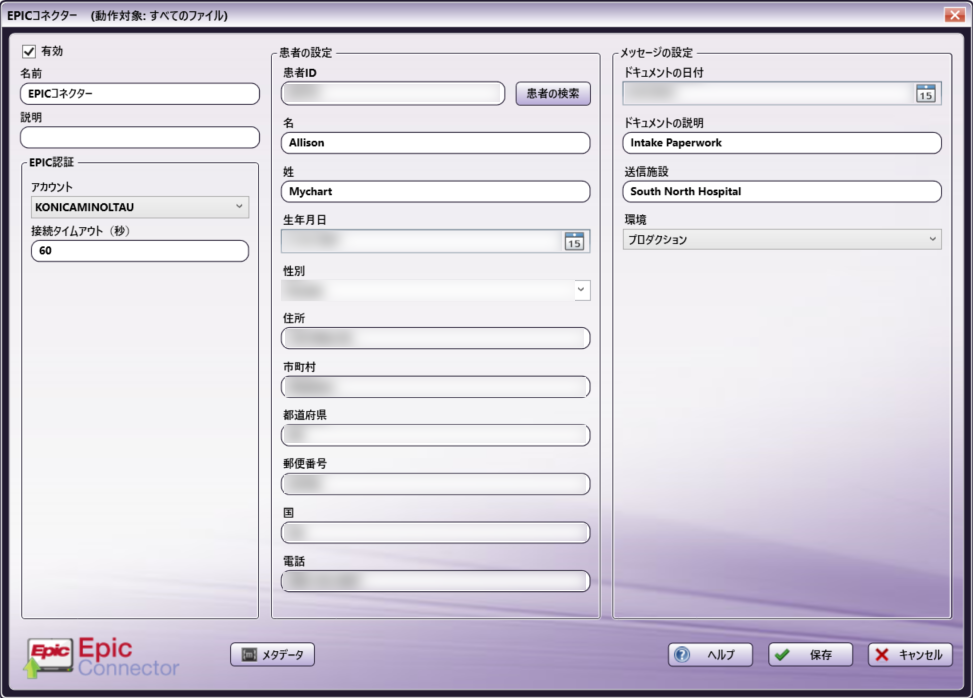Click the 国 input field
973x698 pixels.
[x=436, y=532]
